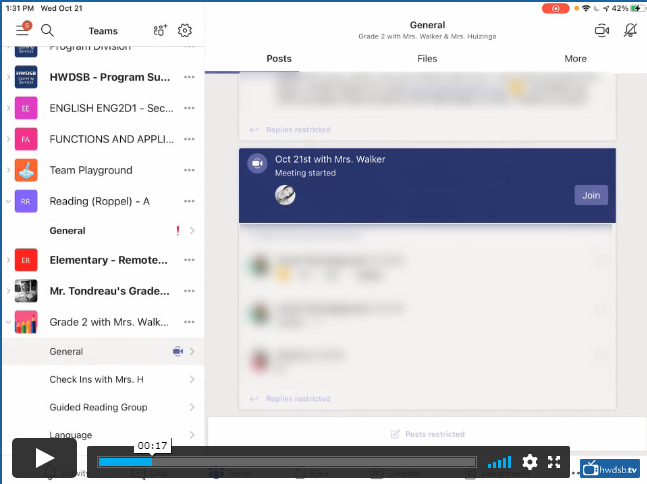The height and width of the screenshot is (484, 647).
Task: Enter fullscreen video mode
Action: pos(554,462)
